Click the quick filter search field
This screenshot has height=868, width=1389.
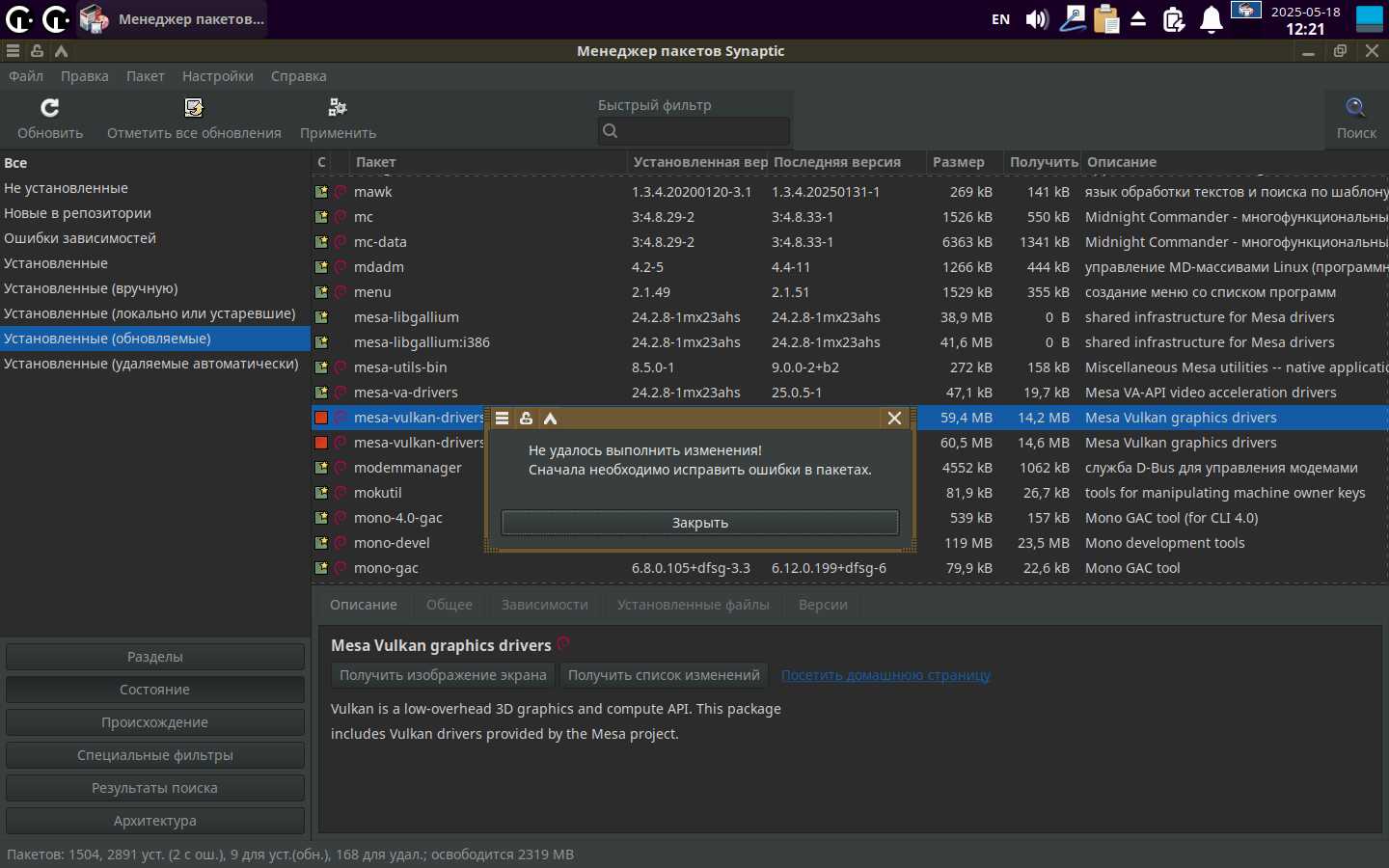702,131
